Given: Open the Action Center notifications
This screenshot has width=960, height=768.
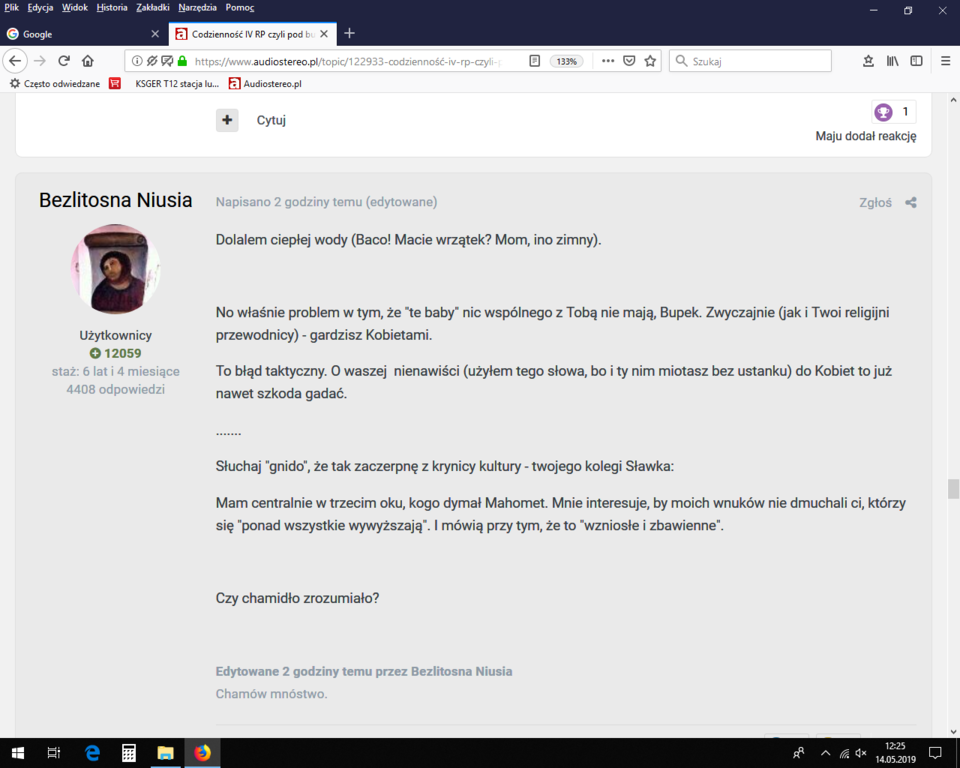Looking at the screenshot, I should (935, 753).
